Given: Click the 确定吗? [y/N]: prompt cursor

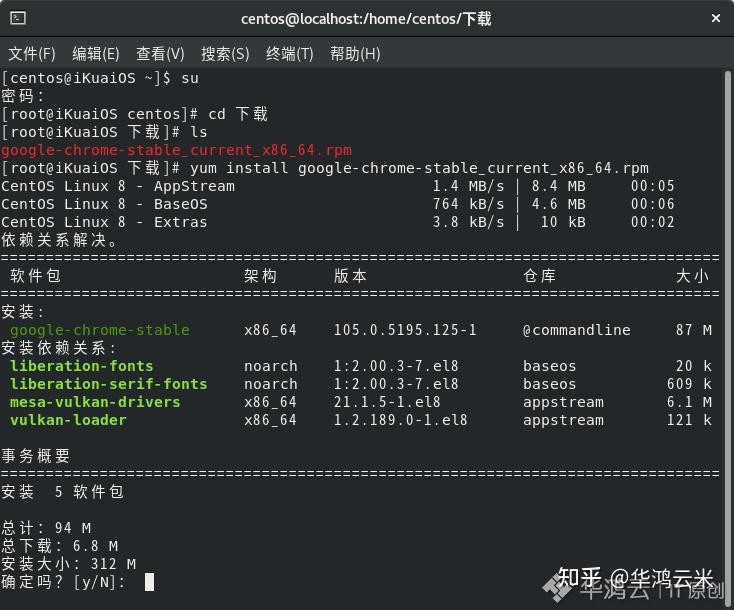Looking at the screenshot, I should (149, 582).
